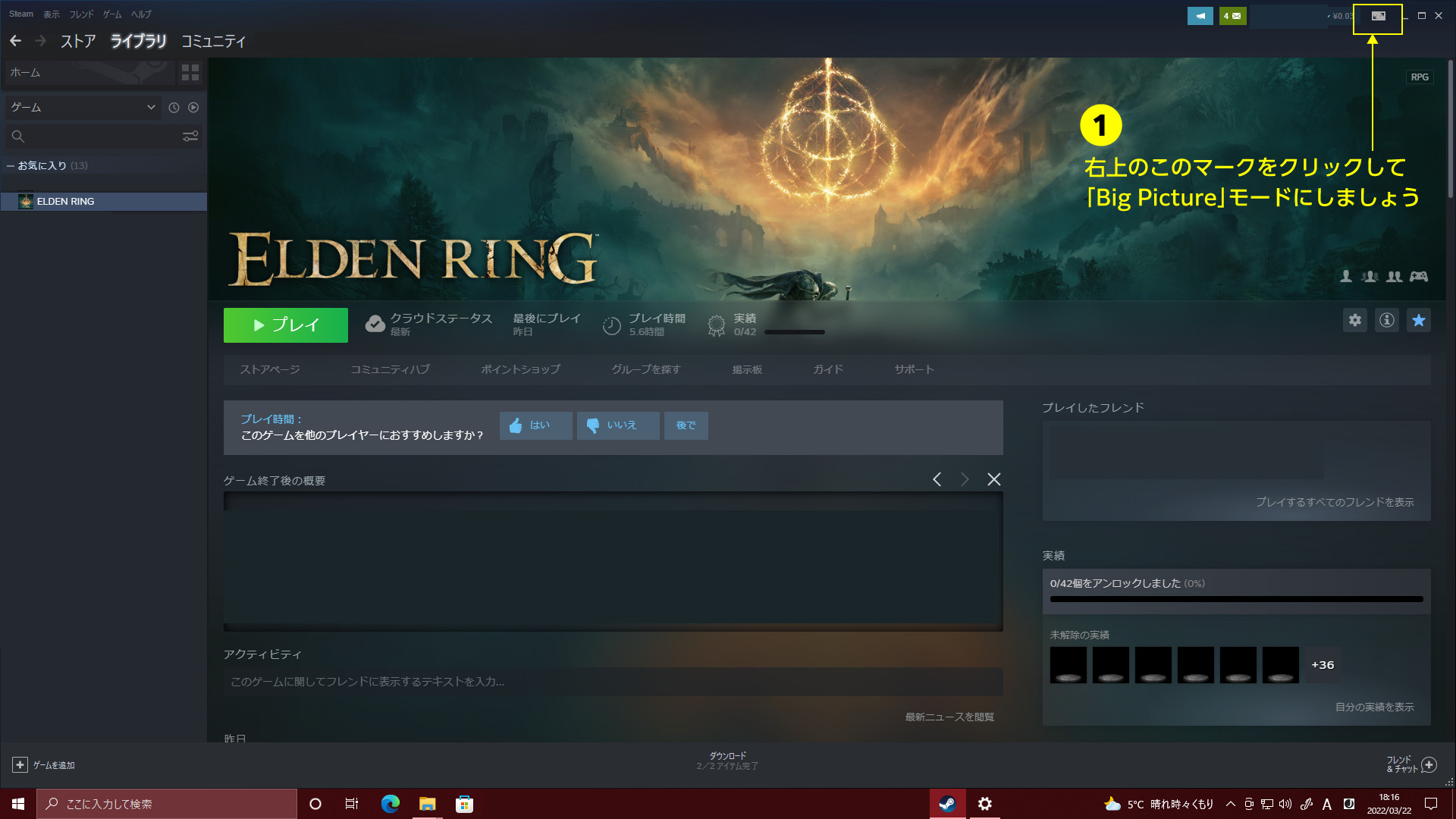
Task: Open the Steam menu
Action: pyautogui.click(x=21, y=14)
